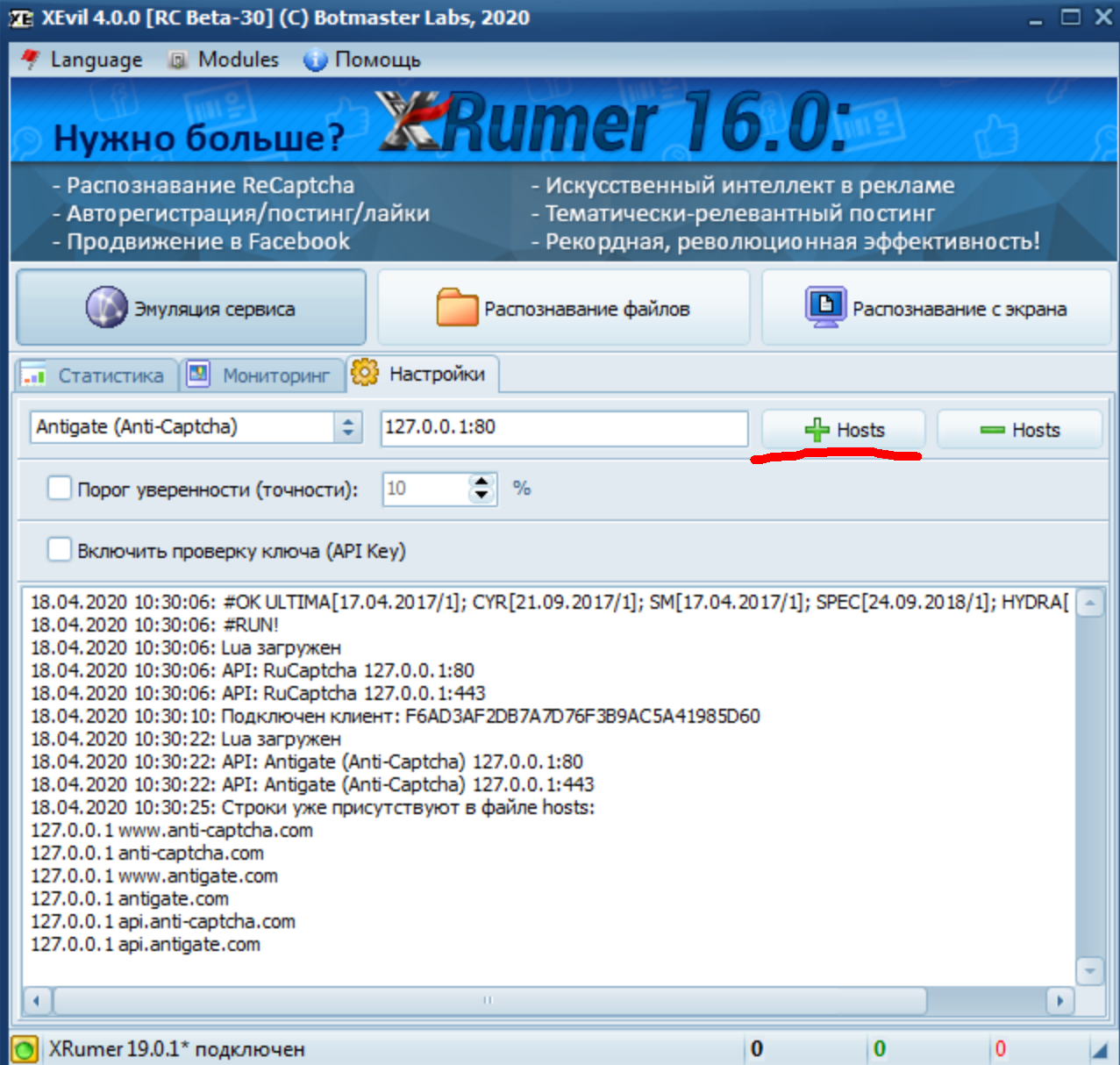Decrease confidence threshold with down arrow
This screenshot has height=1065, width=1120.
coord(482,497)
